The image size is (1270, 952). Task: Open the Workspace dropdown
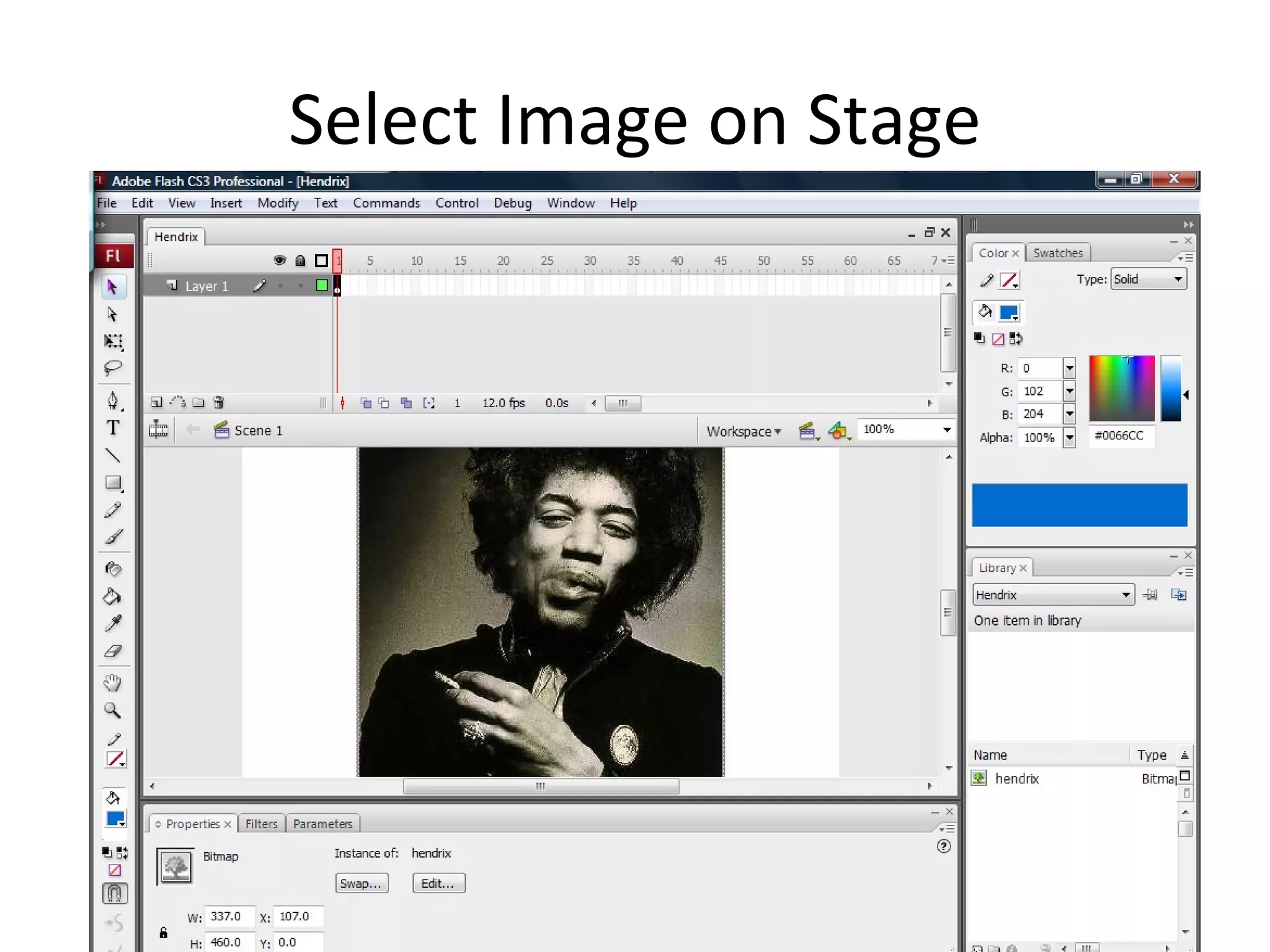point(744,431)
